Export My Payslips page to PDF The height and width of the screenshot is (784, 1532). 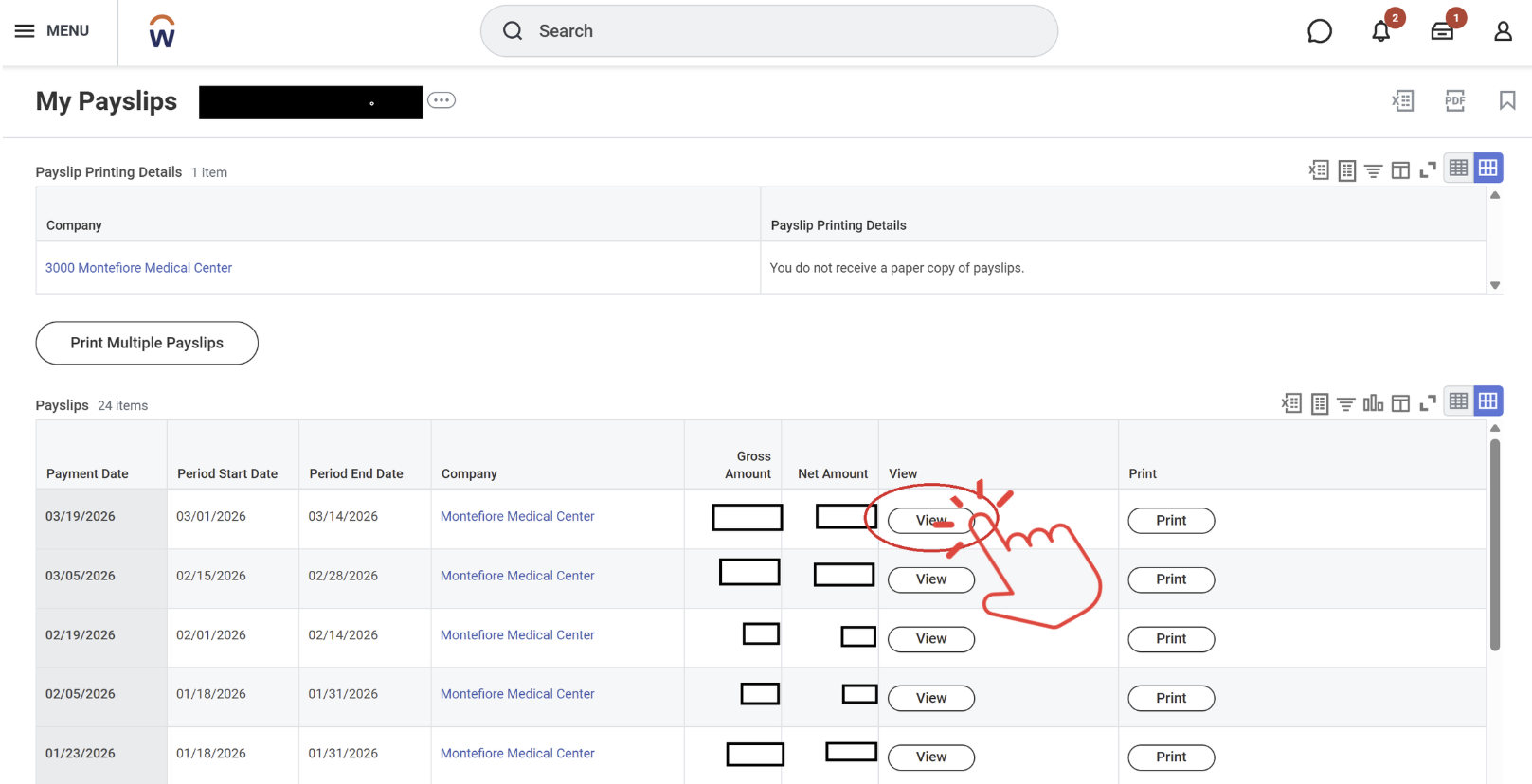(1455, 100)
